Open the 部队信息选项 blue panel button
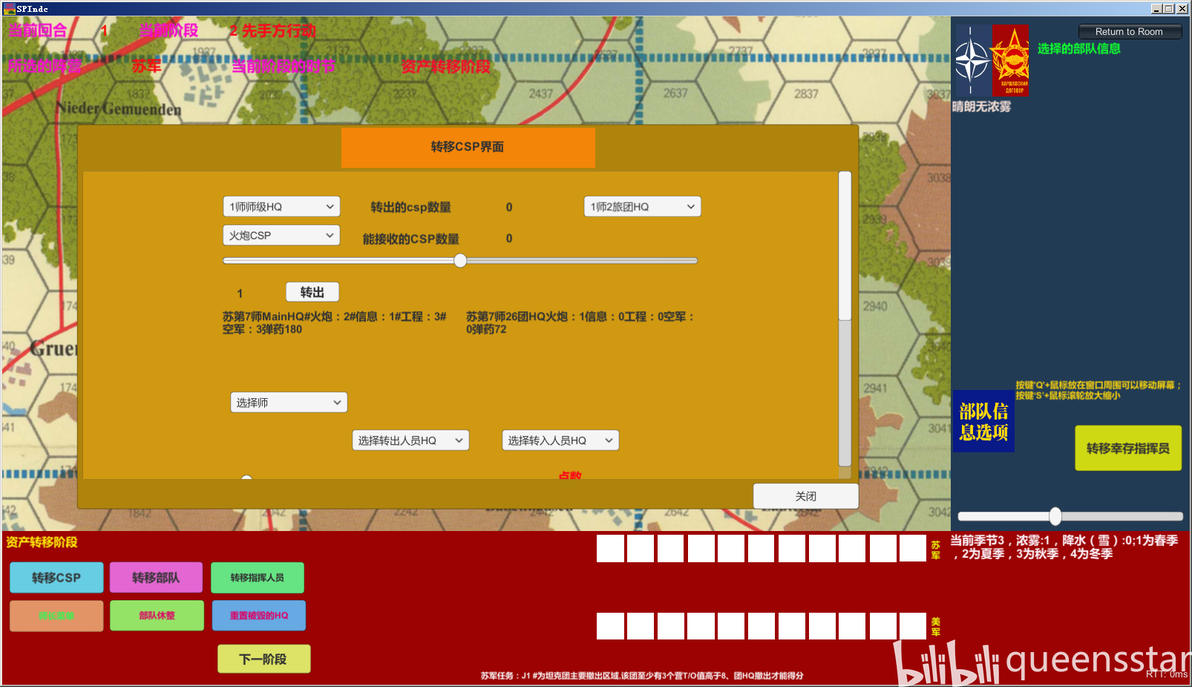Image resolution: width=1192 pixels, height=687 pixels. (x=983, y=422)
